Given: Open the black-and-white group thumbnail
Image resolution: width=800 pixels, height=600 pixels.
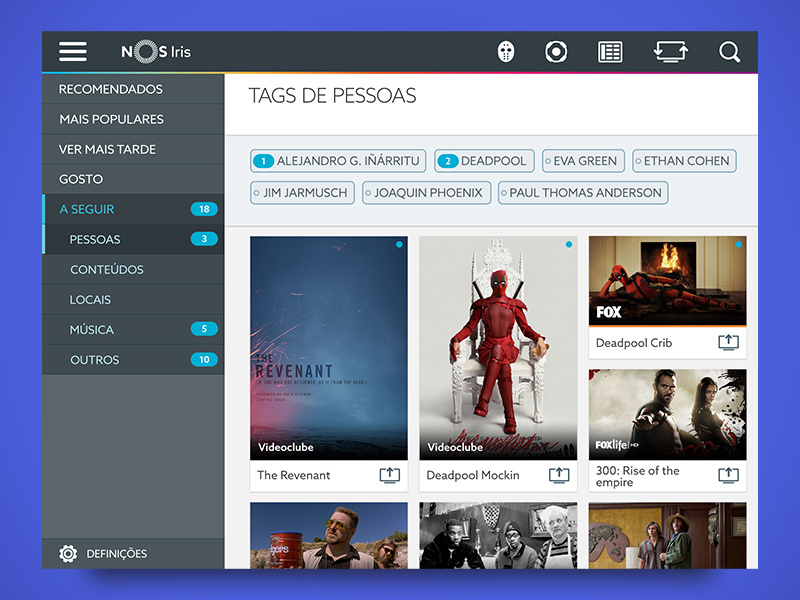Looking at the screenshot, I should (x=498, y=536).
